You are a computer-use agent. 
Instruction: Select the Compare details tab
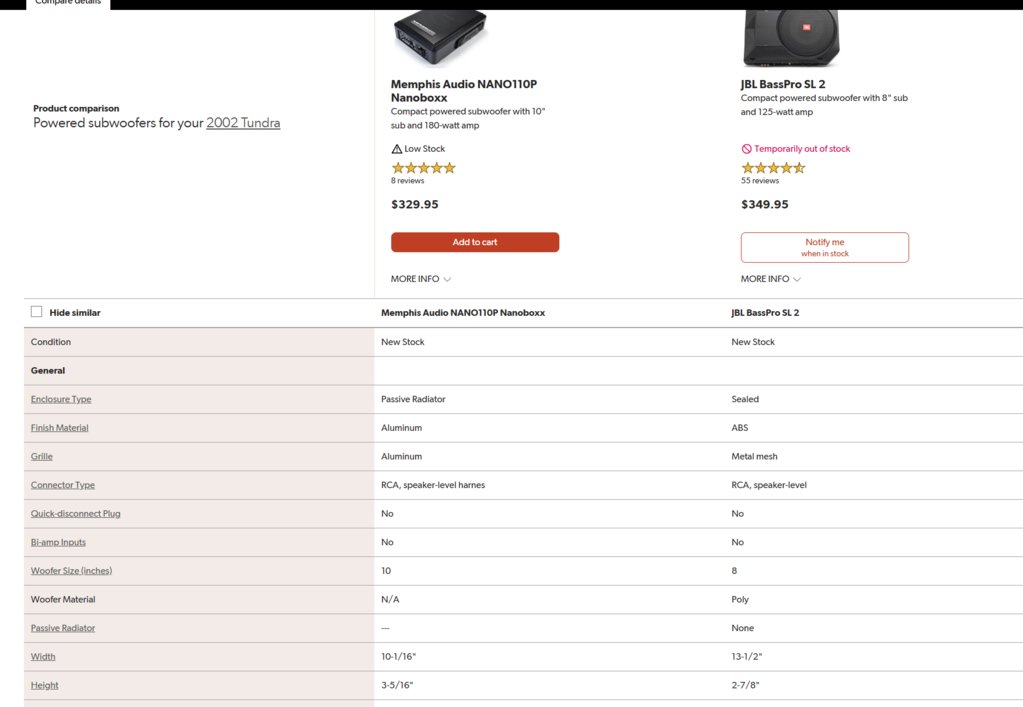(68, 3)
